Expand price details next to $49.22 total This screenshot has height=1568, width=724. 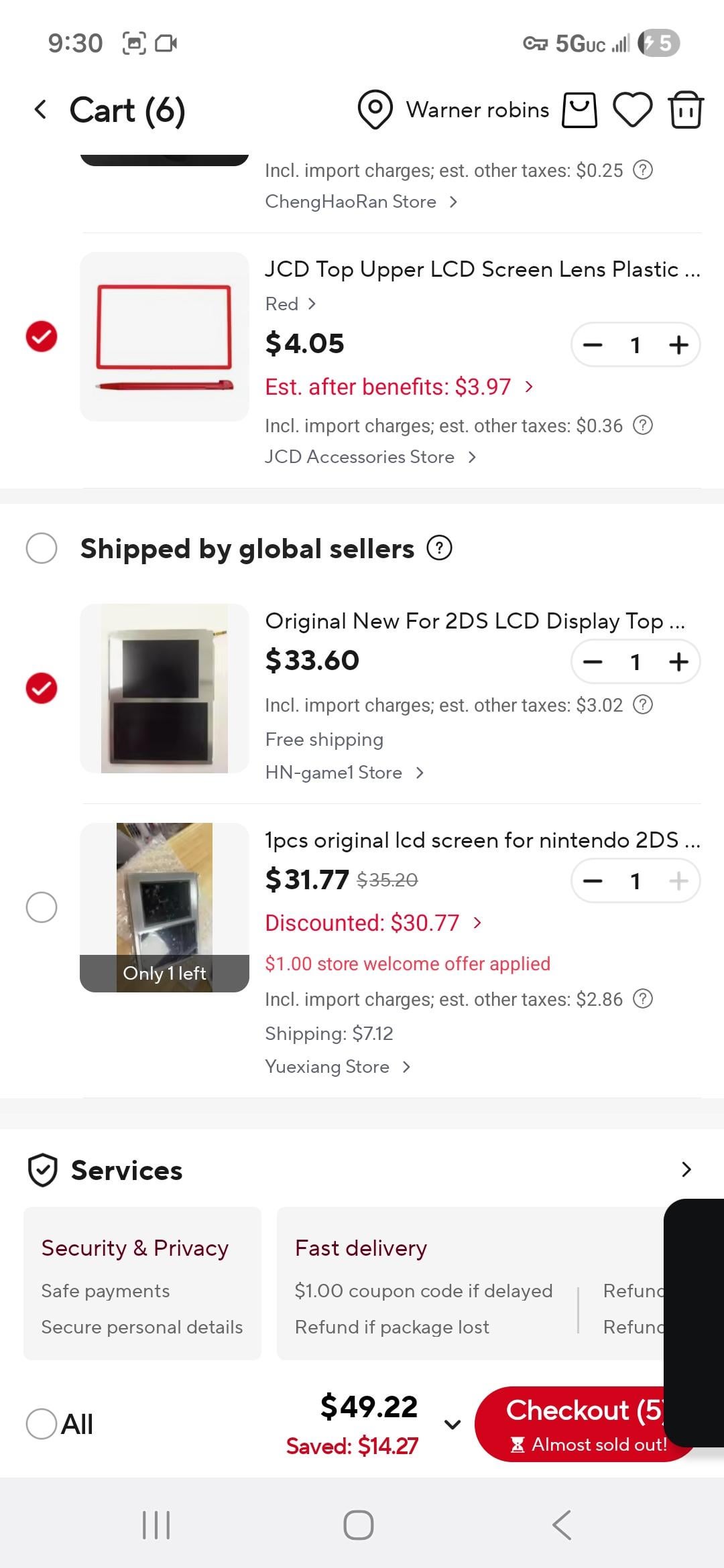(x=452, y=1424)
